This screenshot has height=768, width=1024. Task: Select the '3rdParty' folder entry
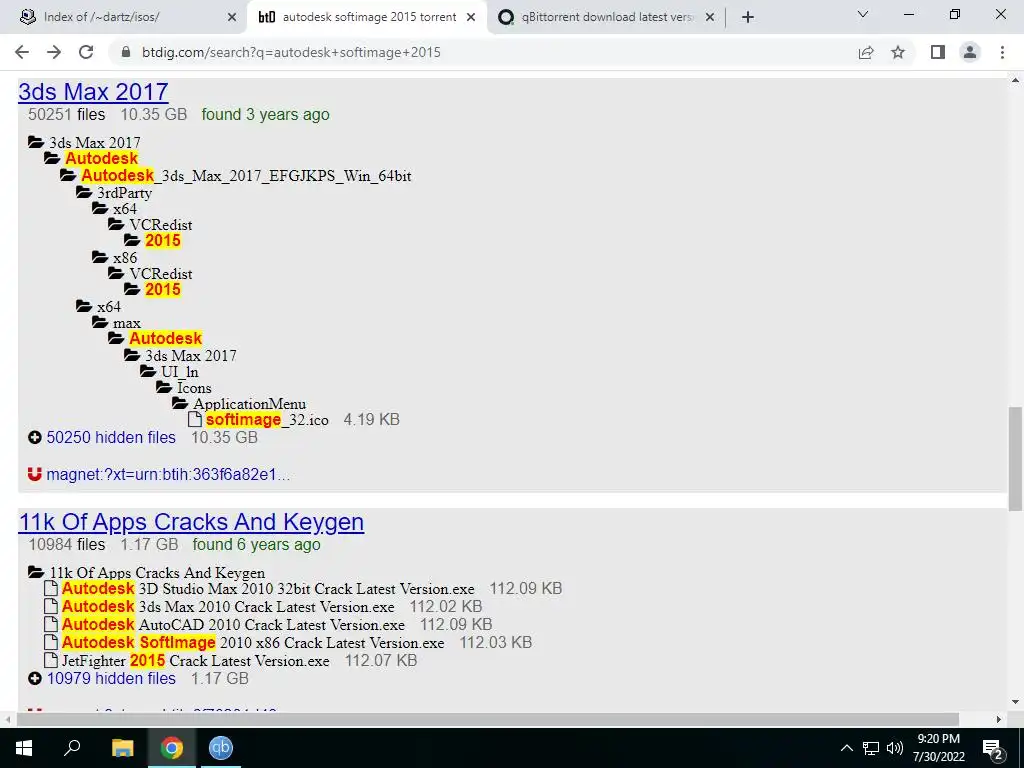point(124,193)
